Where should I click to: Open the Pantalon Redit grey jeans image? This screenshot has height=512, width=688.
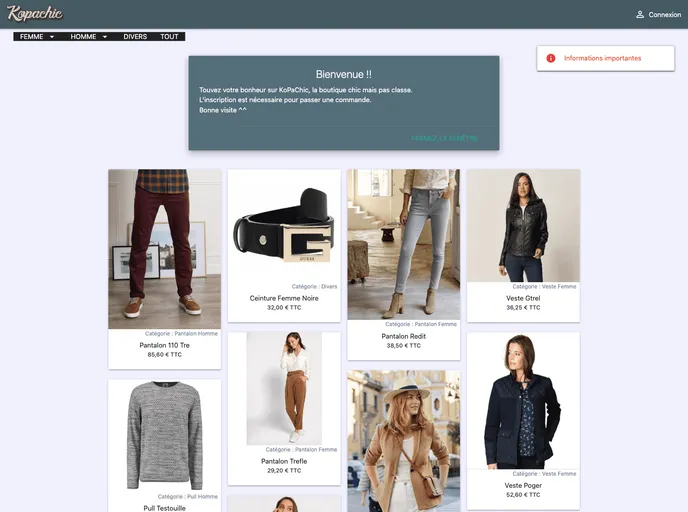tap(404, 244)
